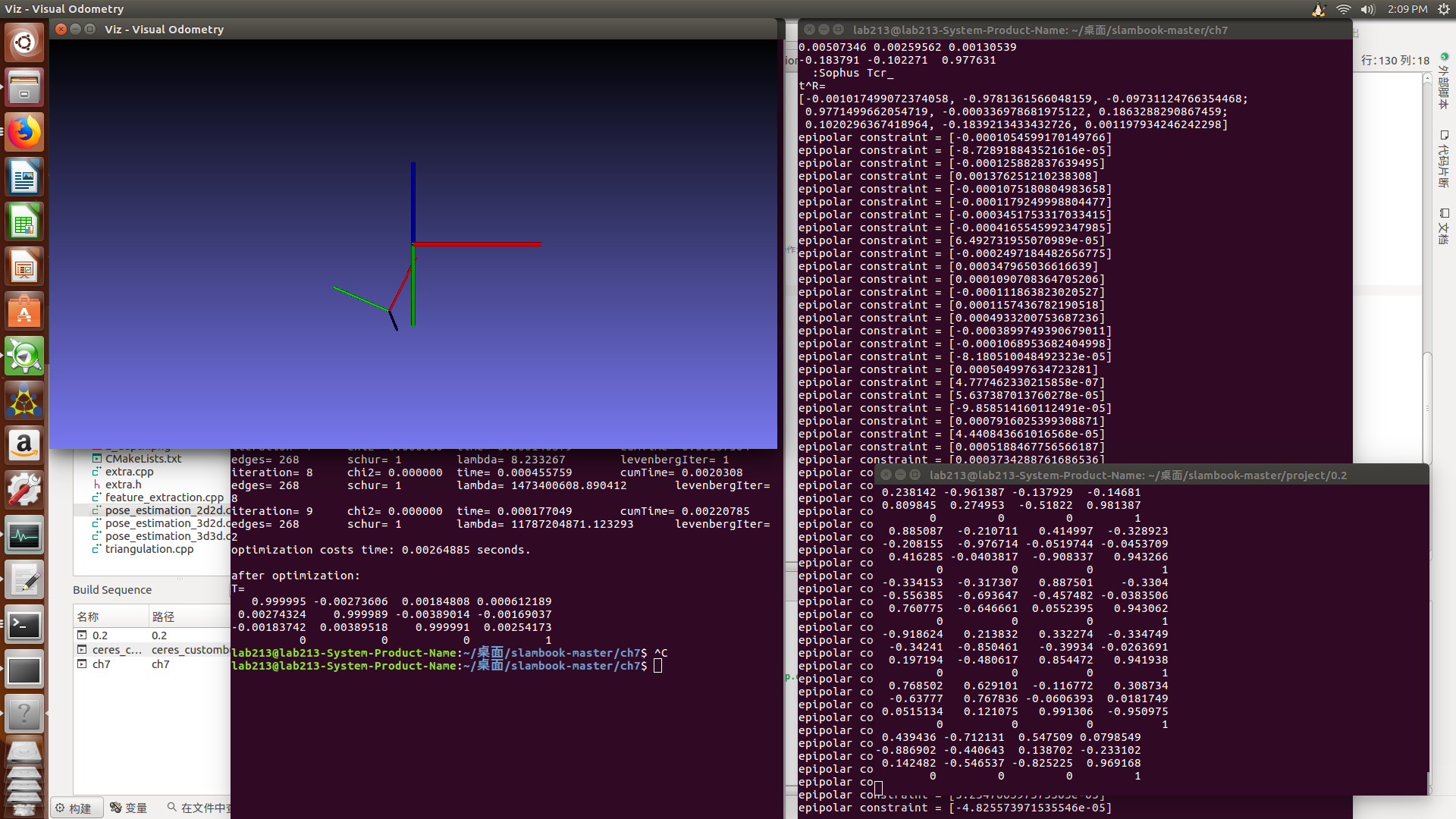The height and width of the screenshot is (819, 1456).
Task: Open System Monitor from the launcher
Action: click(24, 536)
